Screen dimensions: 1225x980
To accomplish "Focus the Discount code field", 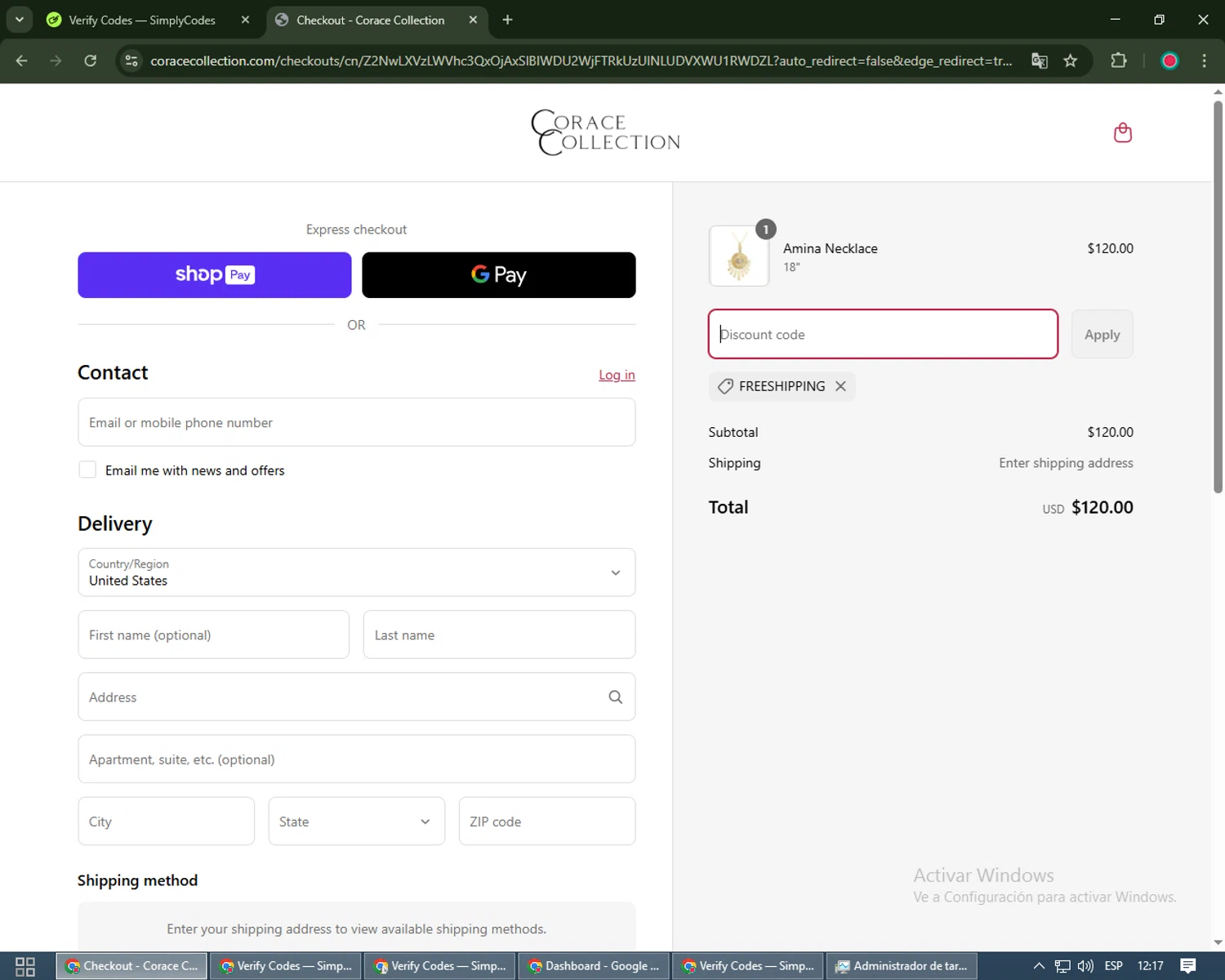I will 883,334.
